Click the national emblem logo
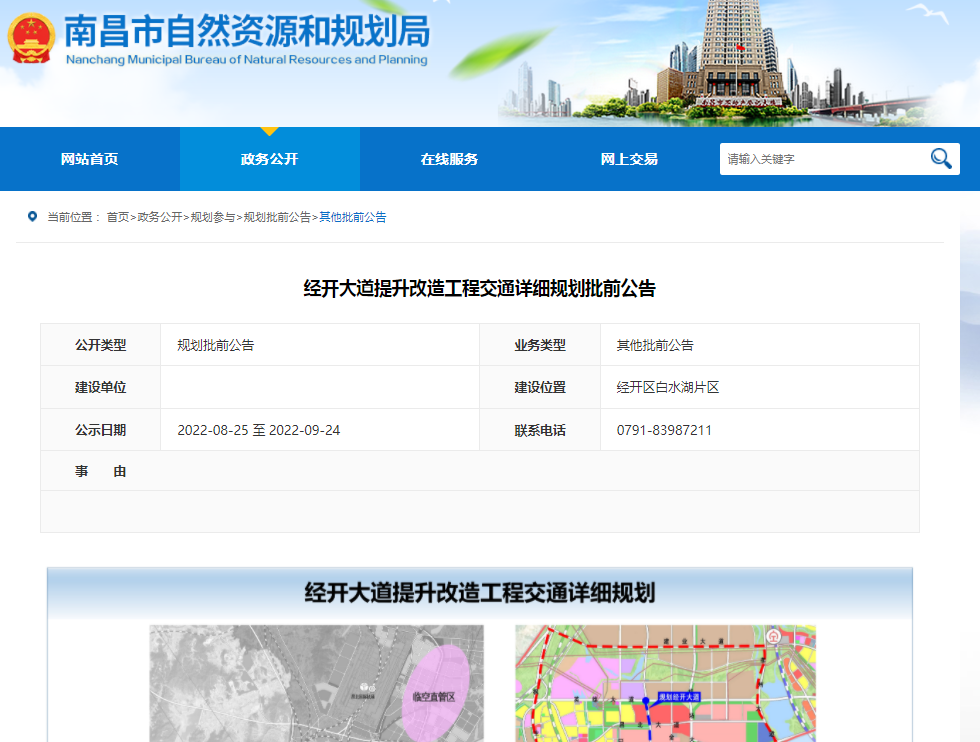 (32, 40)
